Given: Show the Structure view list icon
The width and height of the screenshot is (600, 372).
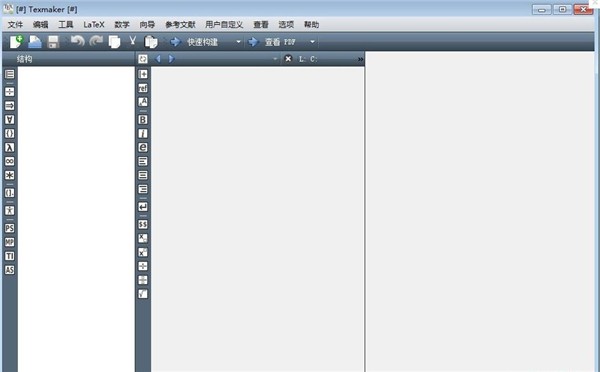Looking at the screenshot, I should (10, 74).
